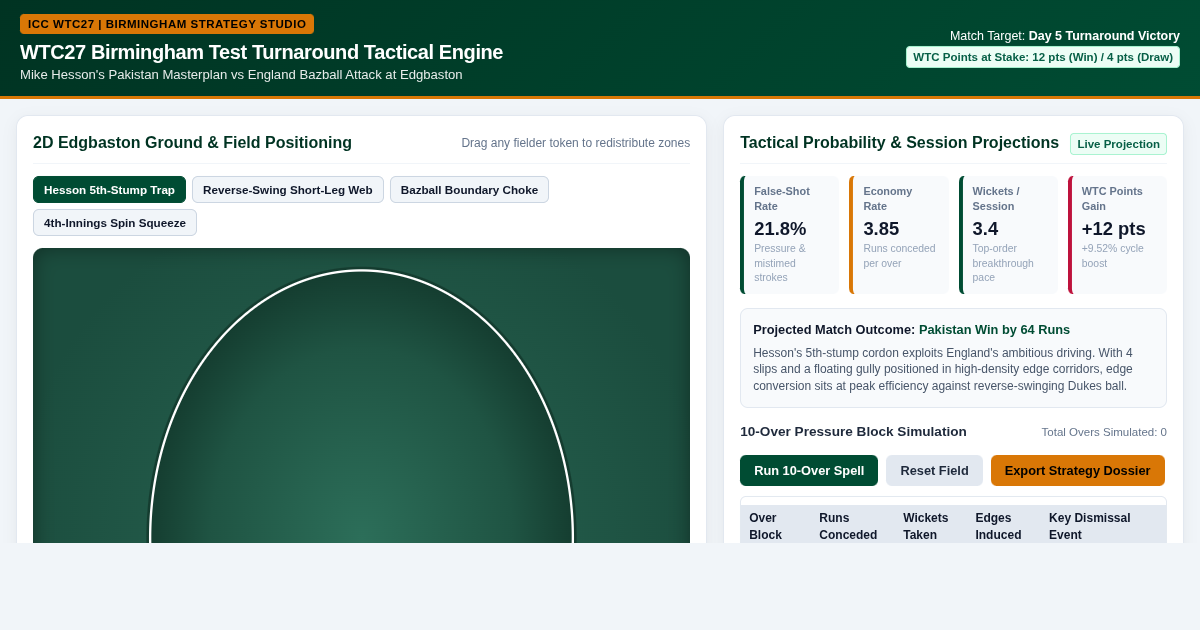This screenshot has width=1200, height=630.
Task: Click the 21.8% false-shot value
Action: pyautogui.click(x=780, y=229)
